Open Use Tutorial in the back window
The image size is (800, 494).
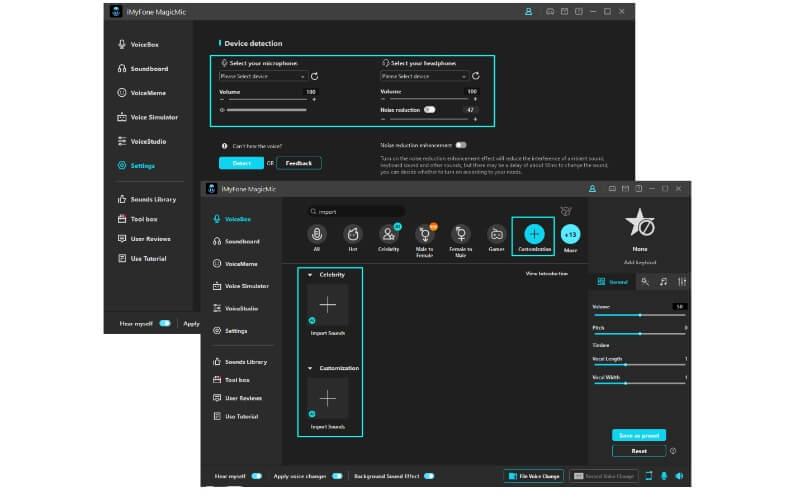click(x=142, y=258)
